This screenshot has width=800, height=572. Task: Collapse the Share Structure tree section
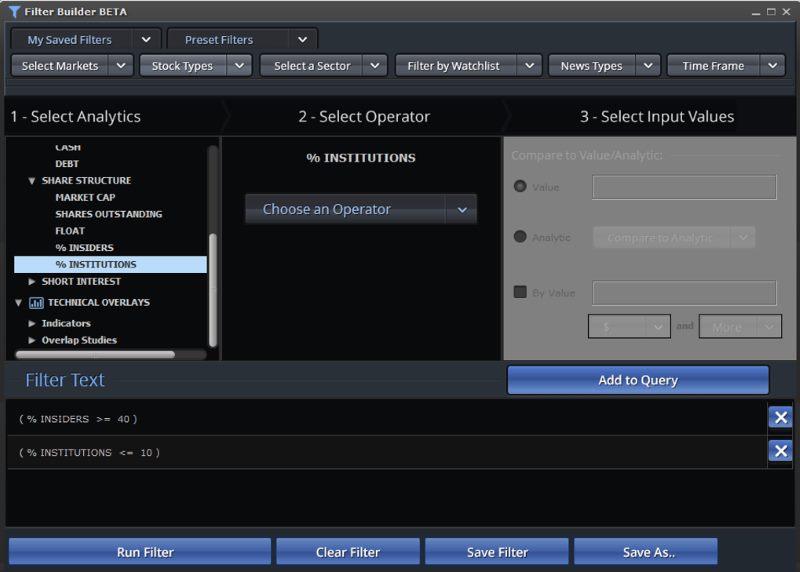[32, 181]
